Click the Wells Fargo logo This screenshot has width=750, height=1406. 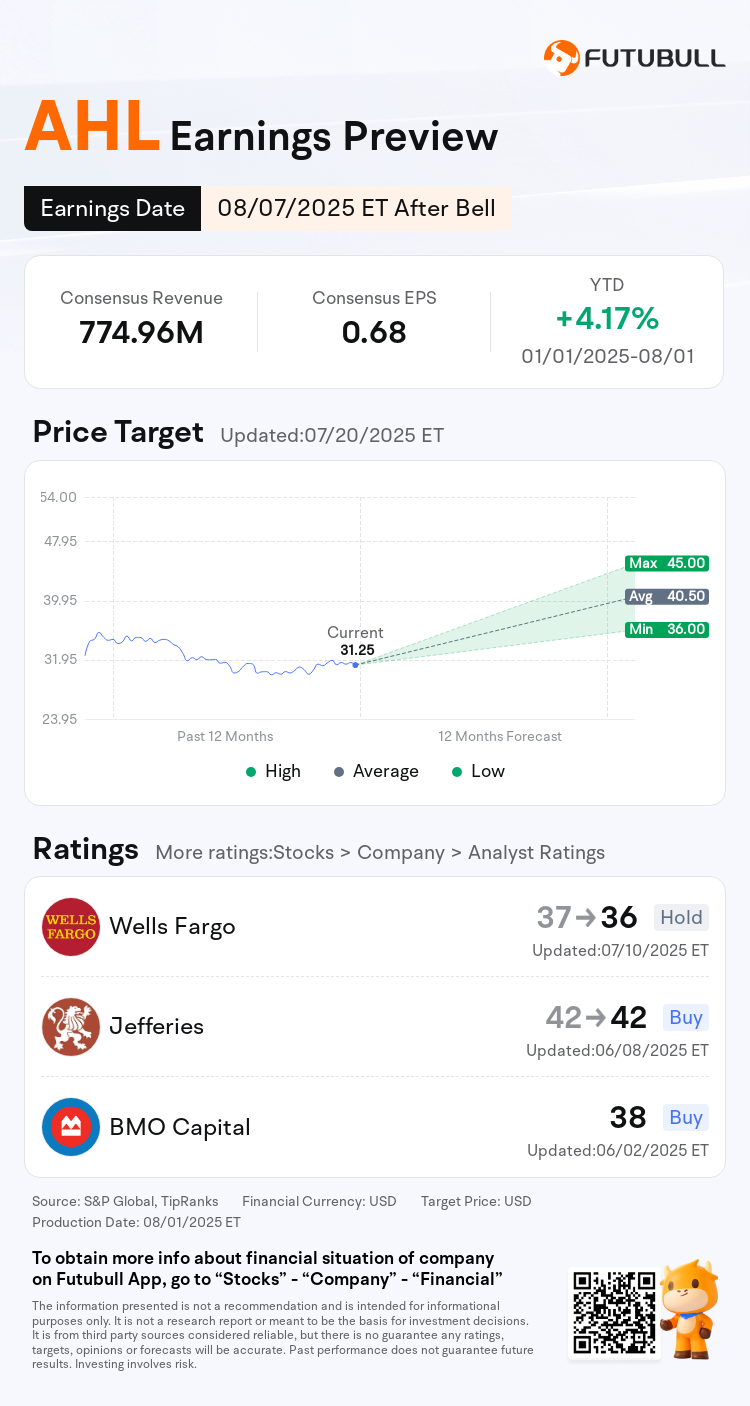pyautogui.click(x=71, y=927)
